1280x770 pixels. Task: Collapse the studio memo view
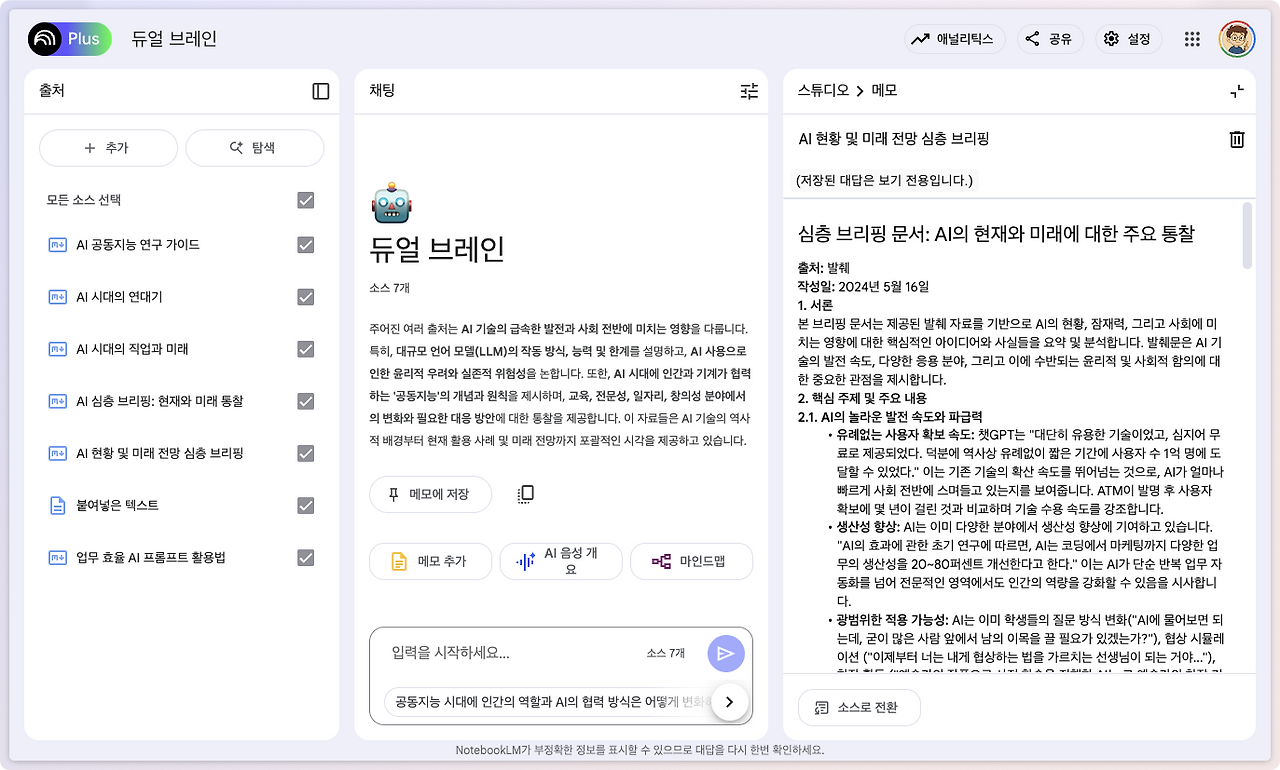[1237, 91]
